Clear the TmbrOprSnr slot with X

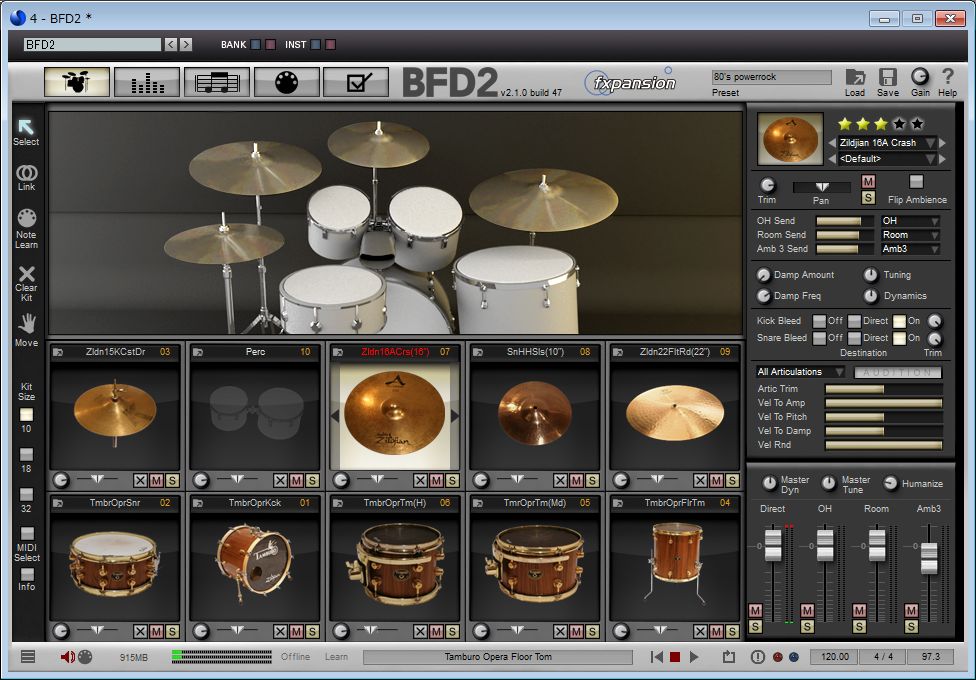tap(140, 631)
